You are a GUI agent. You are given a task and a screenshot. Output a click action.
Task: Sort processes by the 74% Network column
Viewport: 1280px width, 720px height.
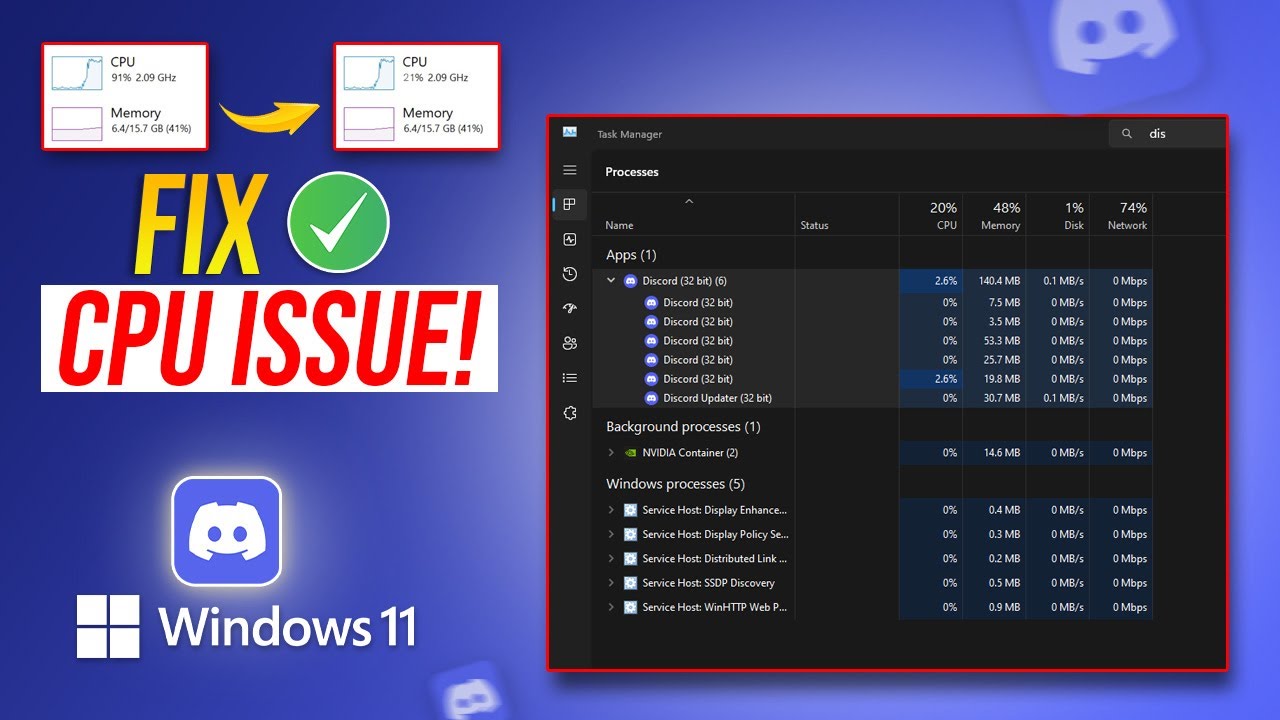[1121, 215]
